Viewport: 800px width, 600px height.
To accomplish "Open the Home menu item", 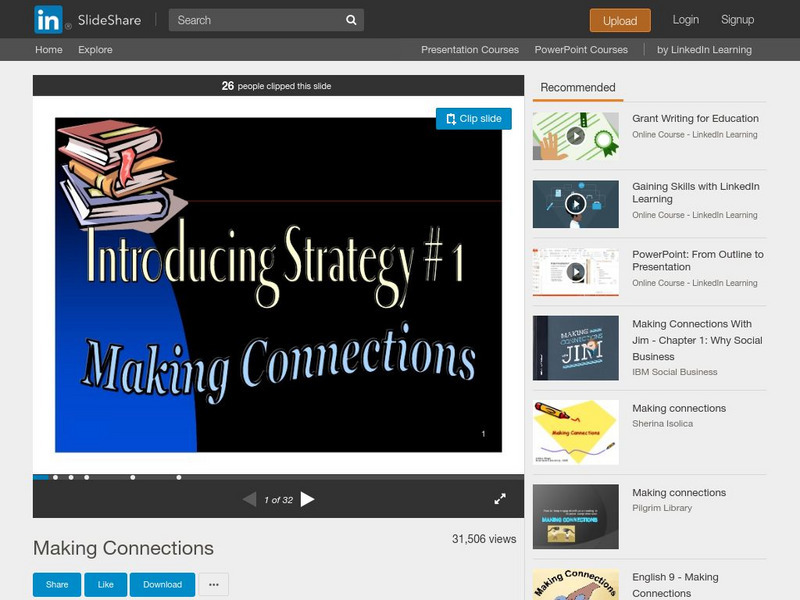I will pyautogui.click(x=48, y=50).
